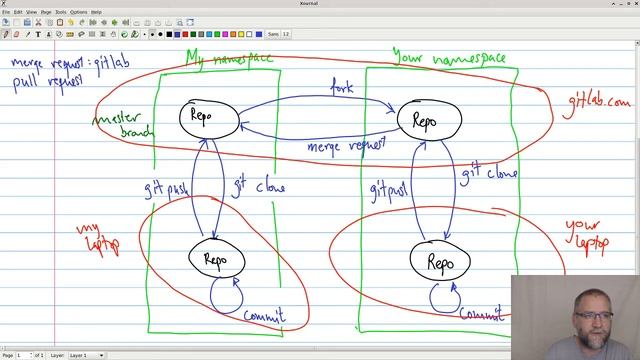Click the font size 12 button
Image resolution: width=640 pixels, height=360 pixels.
click(286, 34)
